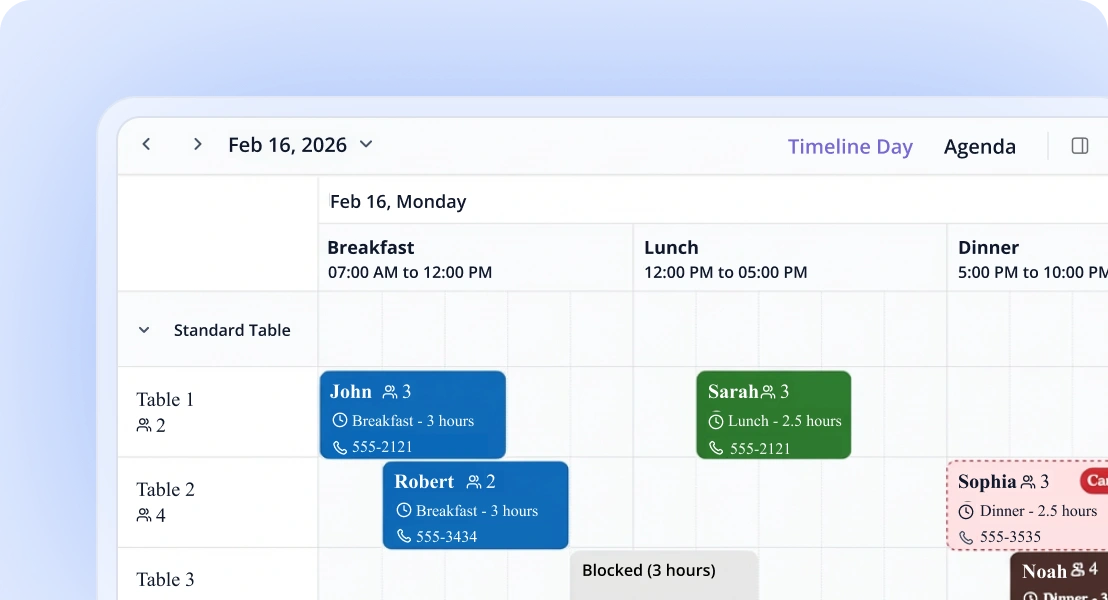Open the Feb 16, 2026 date picker
This screenshot has width=1108, height=600.
point(300,145)
